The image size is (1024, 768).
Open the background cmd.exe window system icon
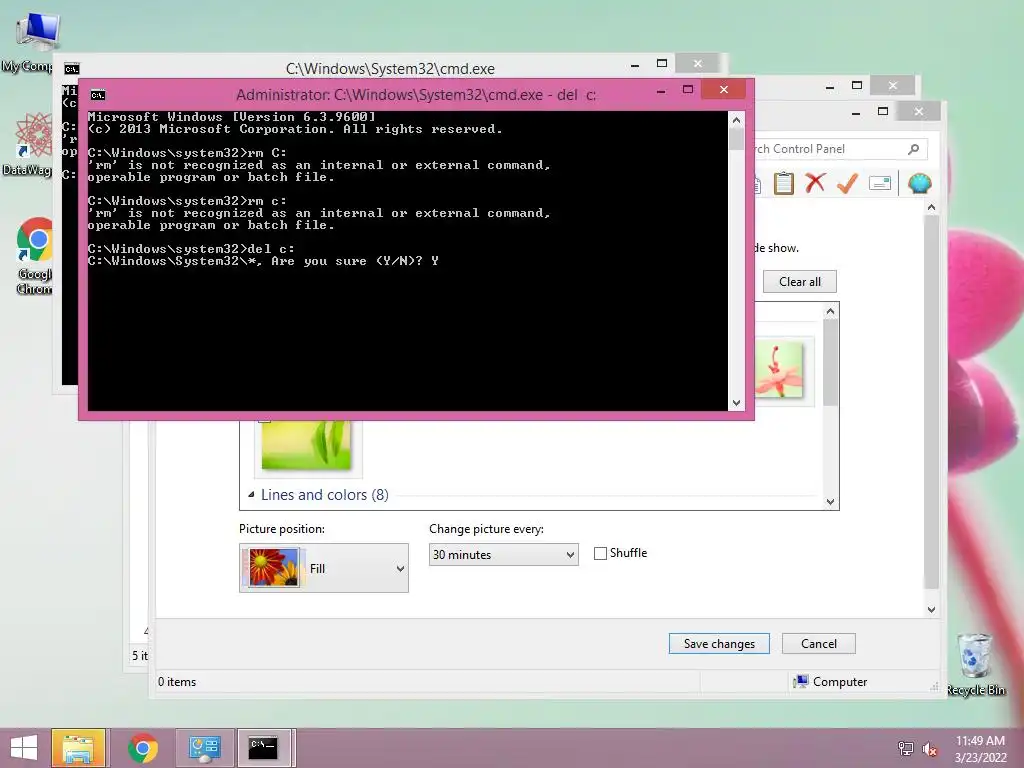pyautogui.click(x=72, y=69)
